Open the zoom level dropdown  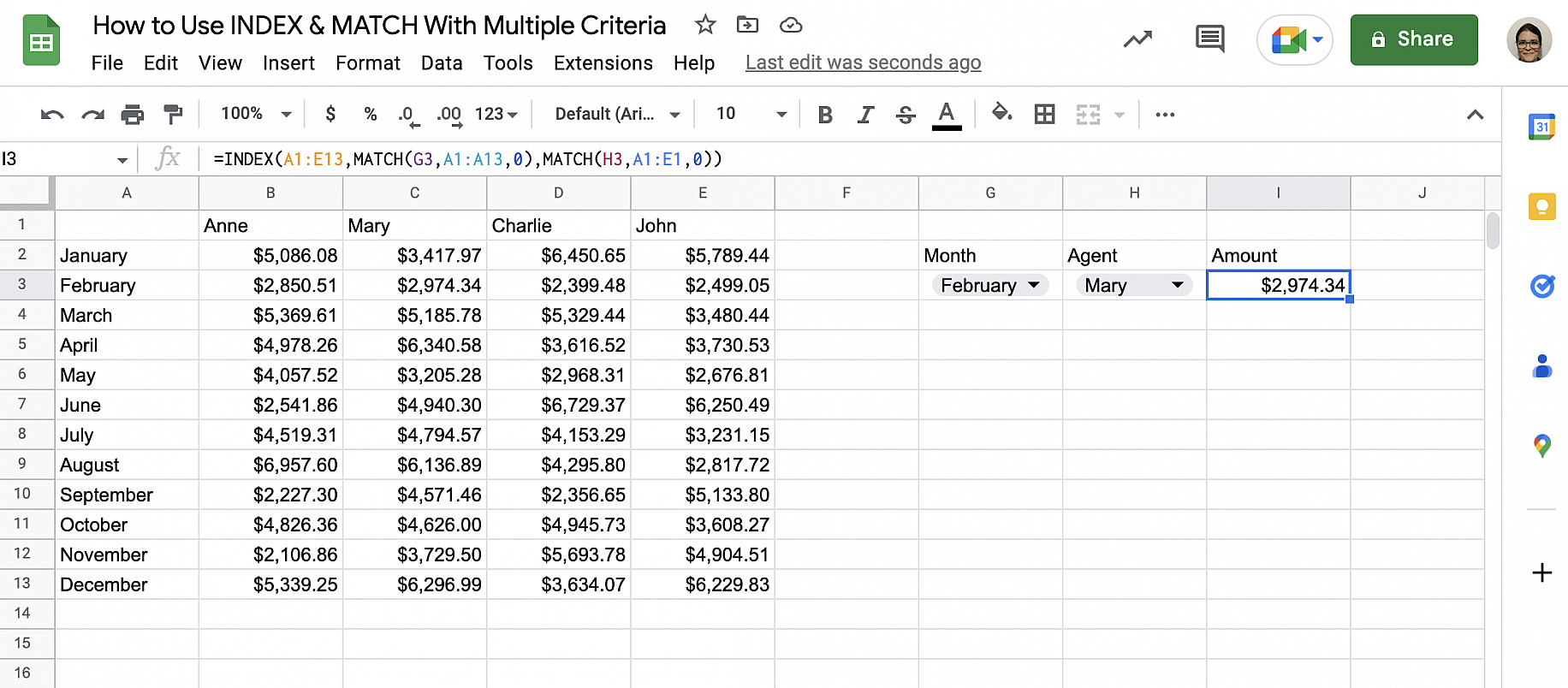click(256, 114)
